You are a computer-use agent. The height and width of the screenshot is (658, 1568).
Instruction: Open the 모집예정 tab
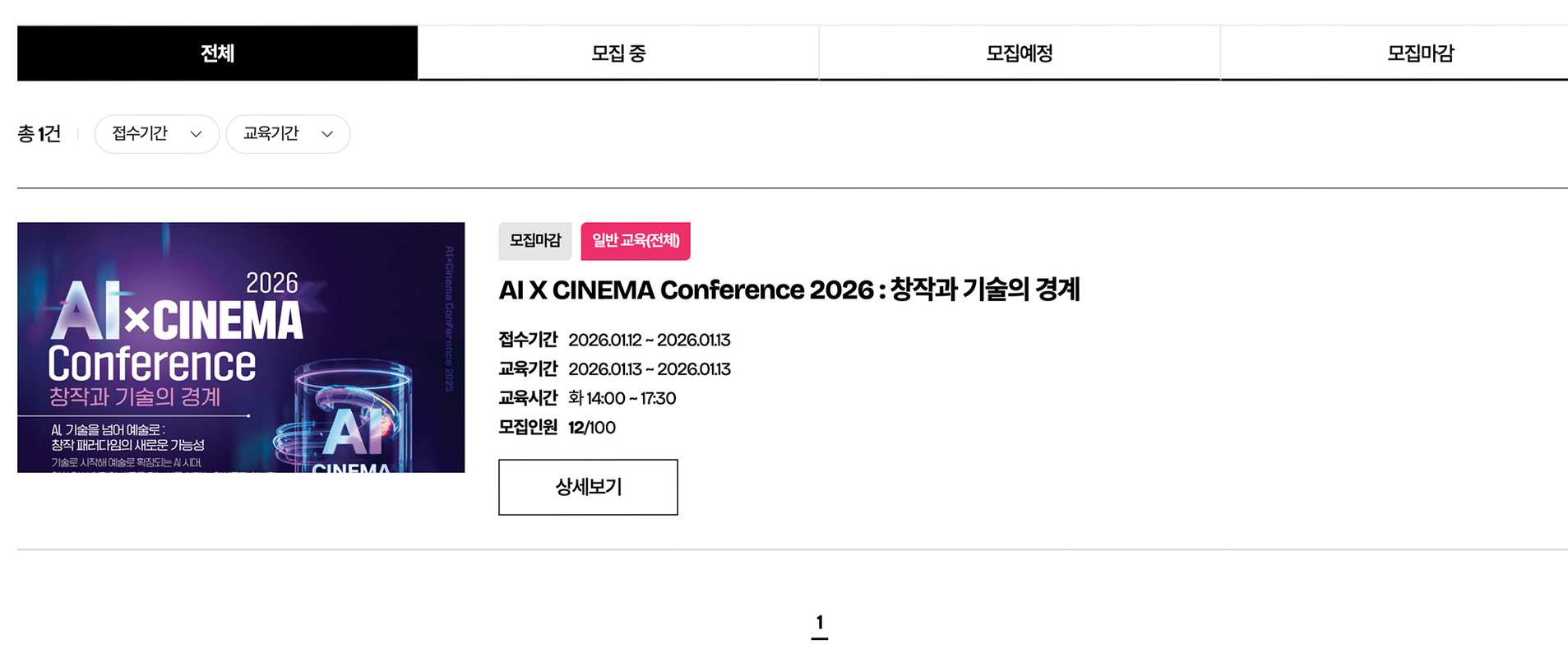[1020, 53]
